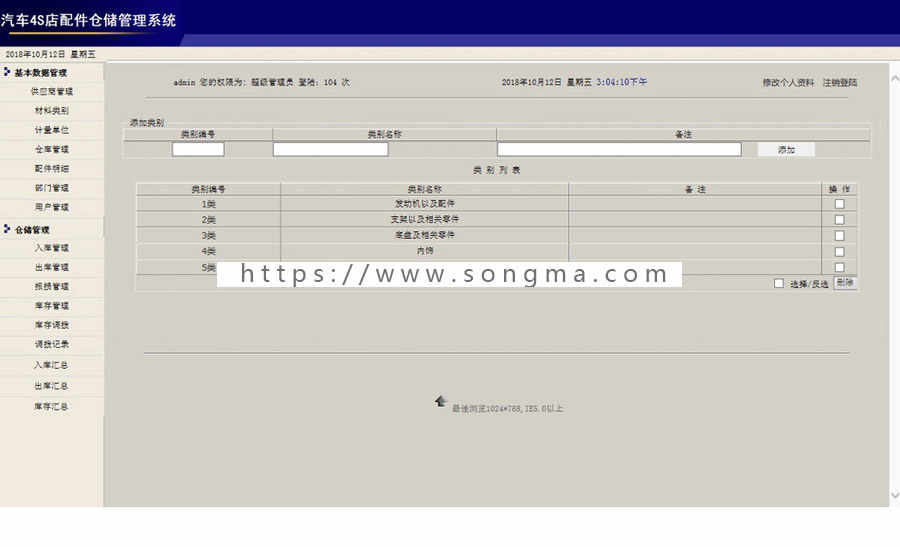Screen dimensions: 900x547
Task: Open 供应商管理 in the sidebar
Action: point(52,91)
